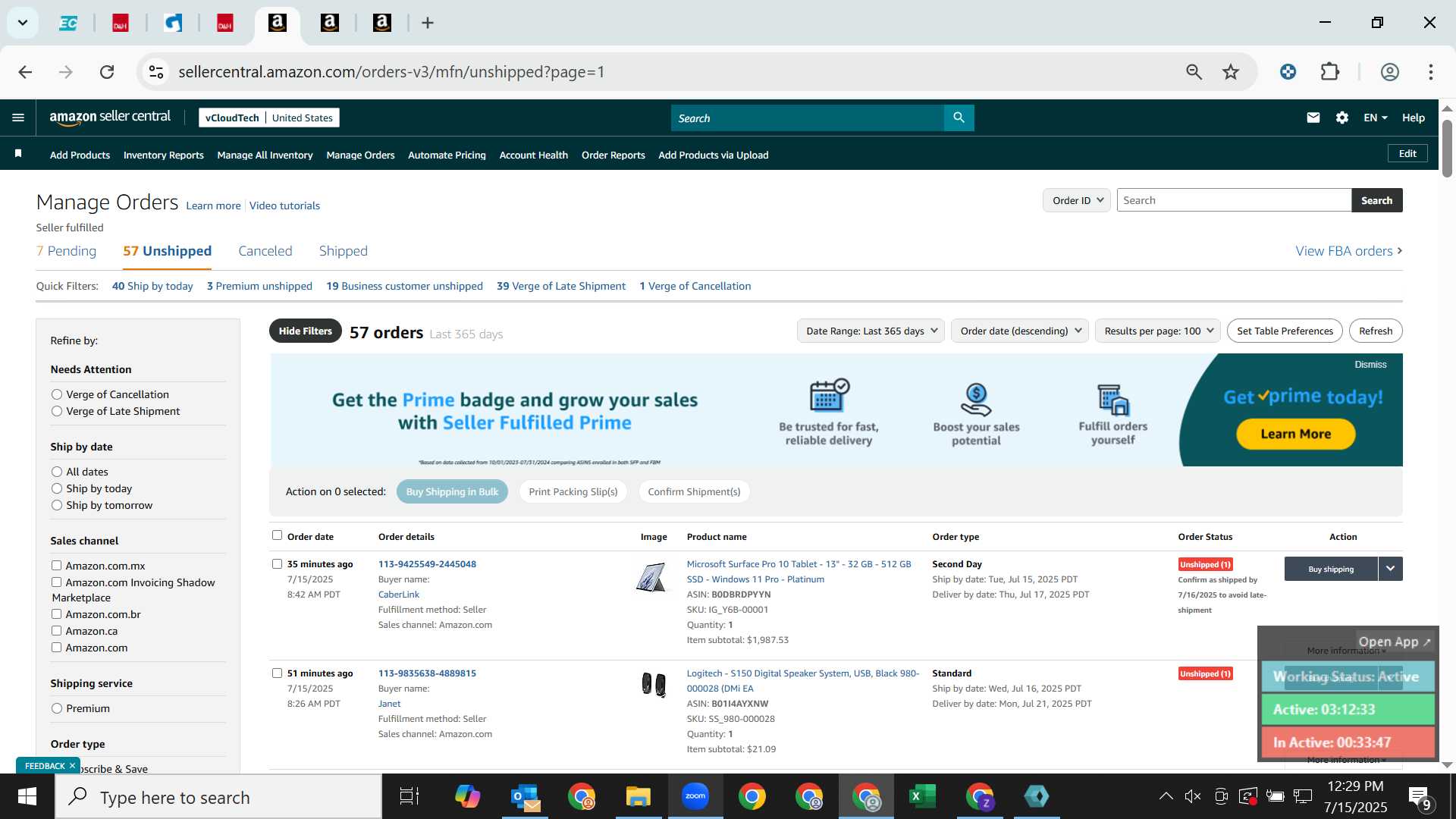Close the FEEDBACK tab with its X
1456x819 pixels.
73,766
